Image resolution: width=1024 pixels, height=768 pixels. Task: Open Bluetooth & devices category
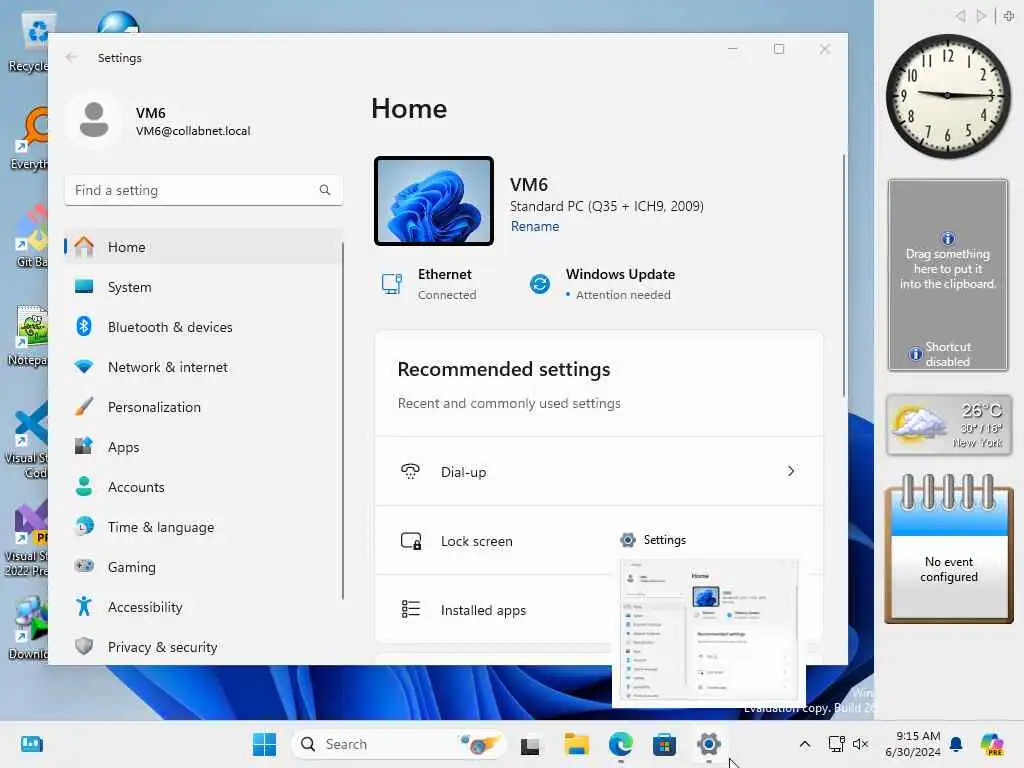(x=203, y=327)
